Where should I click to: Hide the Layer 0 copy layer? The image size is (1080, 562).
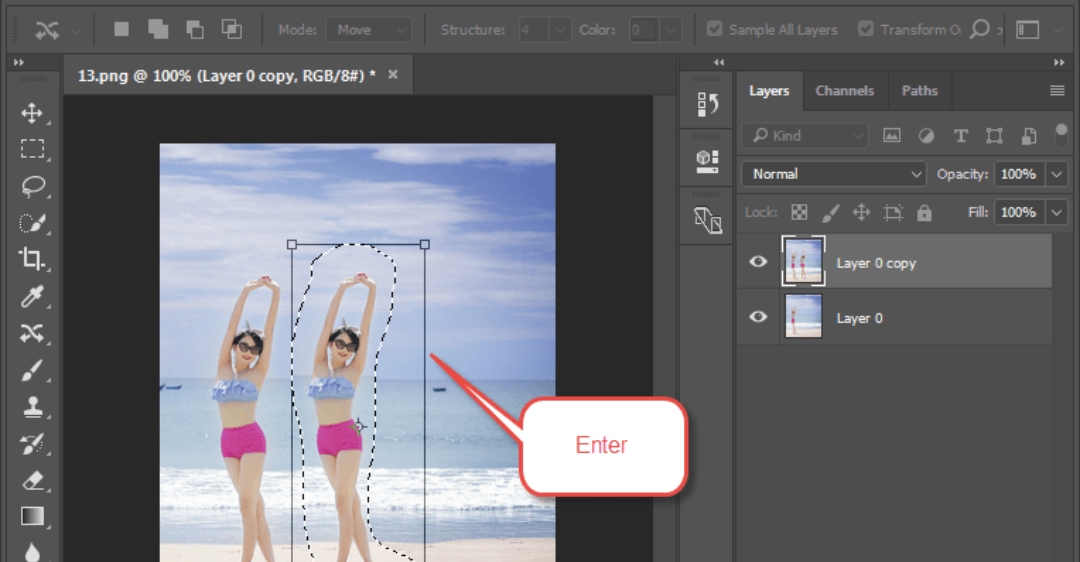pyautogui.click(x=758, y=261)
